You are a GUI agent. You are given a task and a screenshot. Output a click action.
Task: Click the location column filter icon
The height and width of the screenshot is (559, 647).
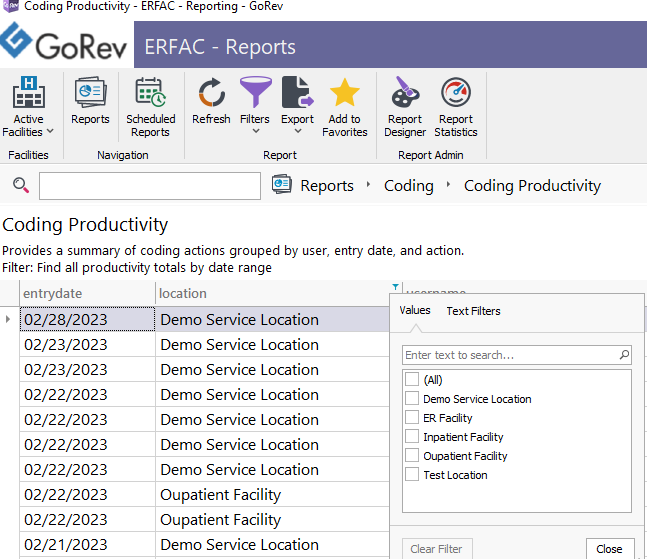click(395, 286)
